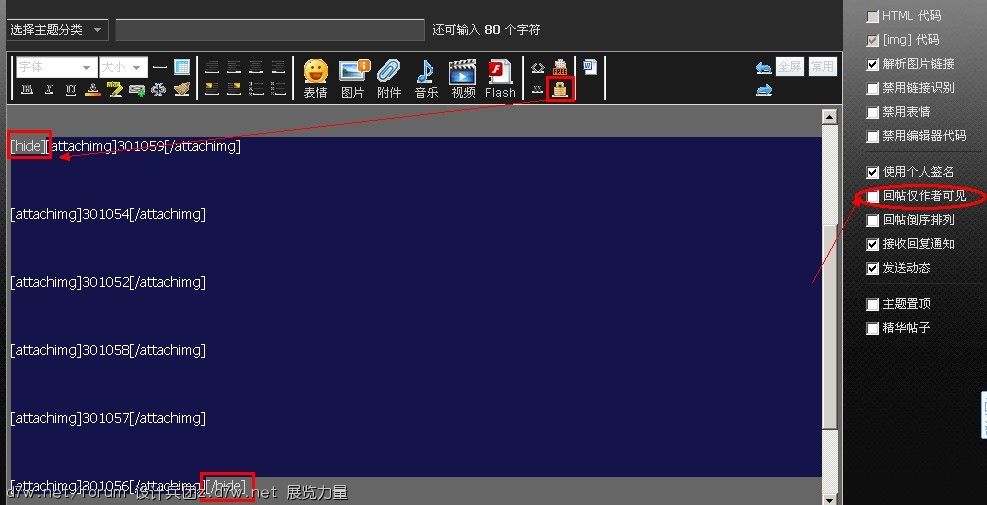Switch editor to 全屏 full screen
This screenshot has width=987, height=505.
(790, 67)
